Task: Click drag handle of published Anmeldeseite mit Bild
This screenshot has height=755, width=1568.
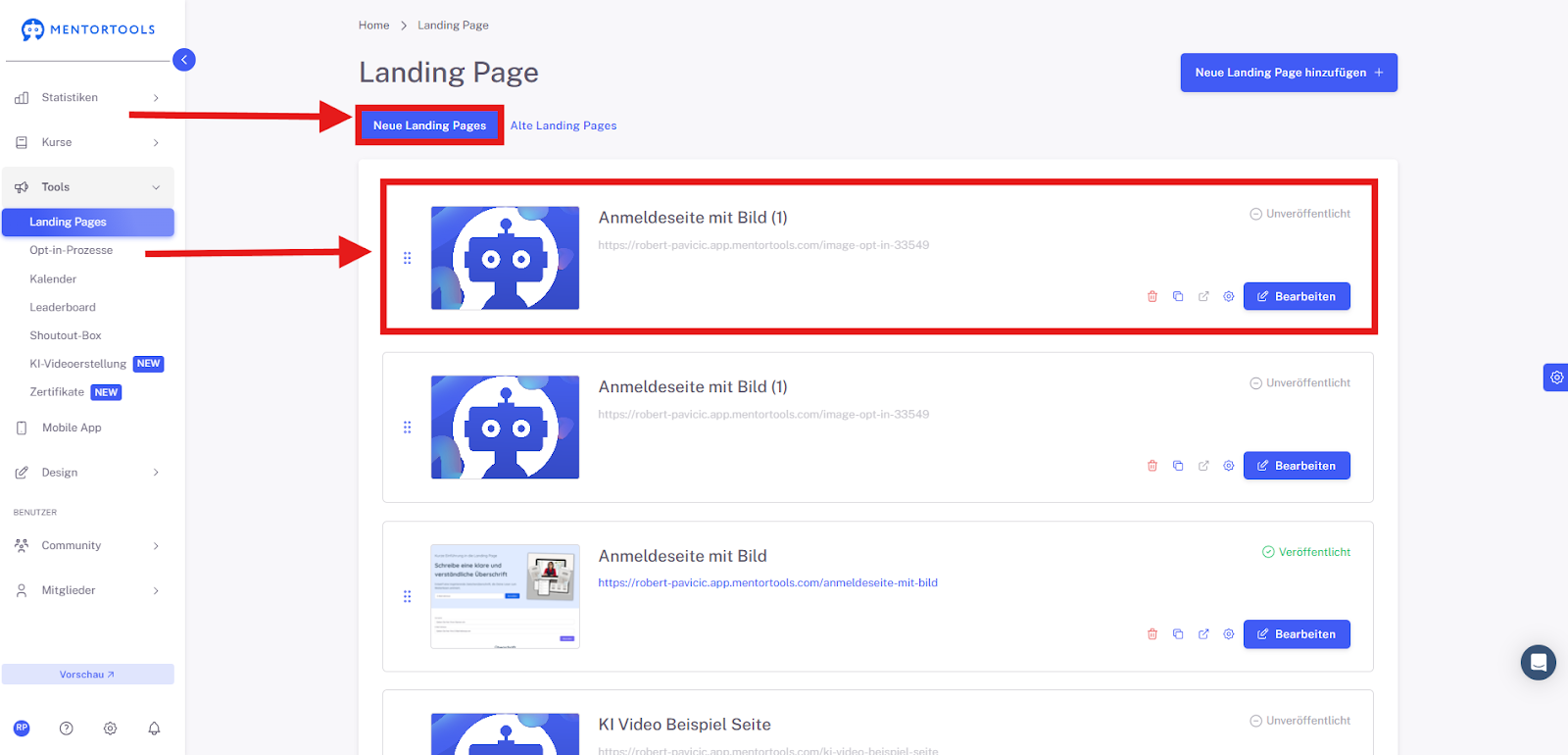Action: (408, 596)
